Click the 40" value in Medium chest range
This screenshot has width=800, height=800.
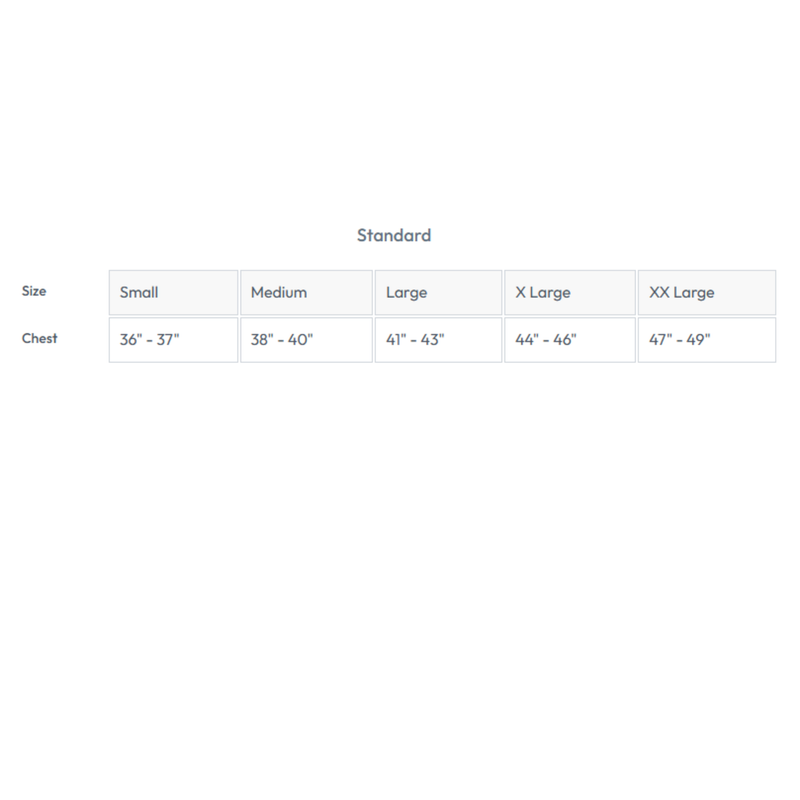click(x=300, y=340)
